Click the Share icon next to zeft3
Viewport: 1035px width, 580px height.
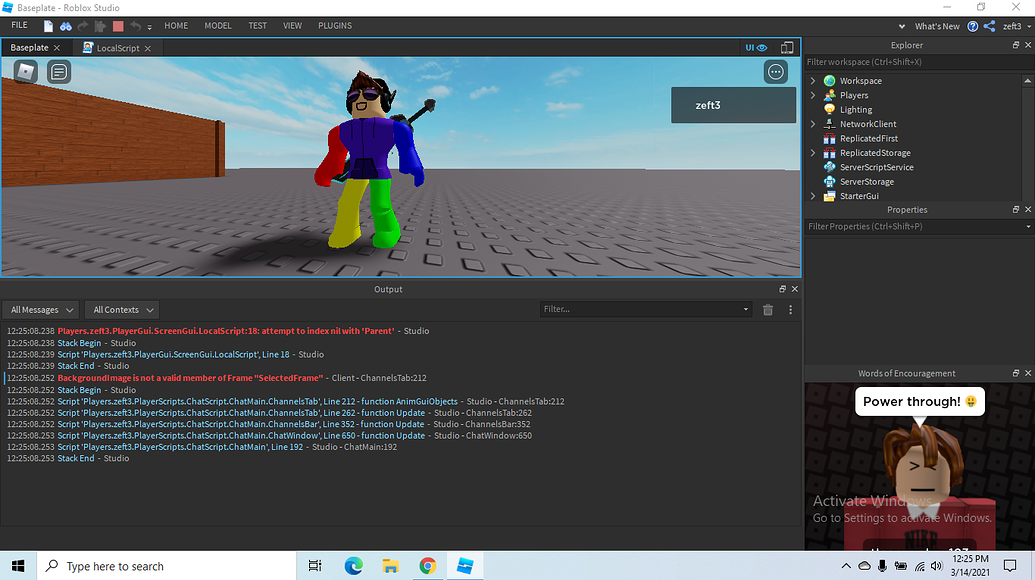click(x=989, y=26)
